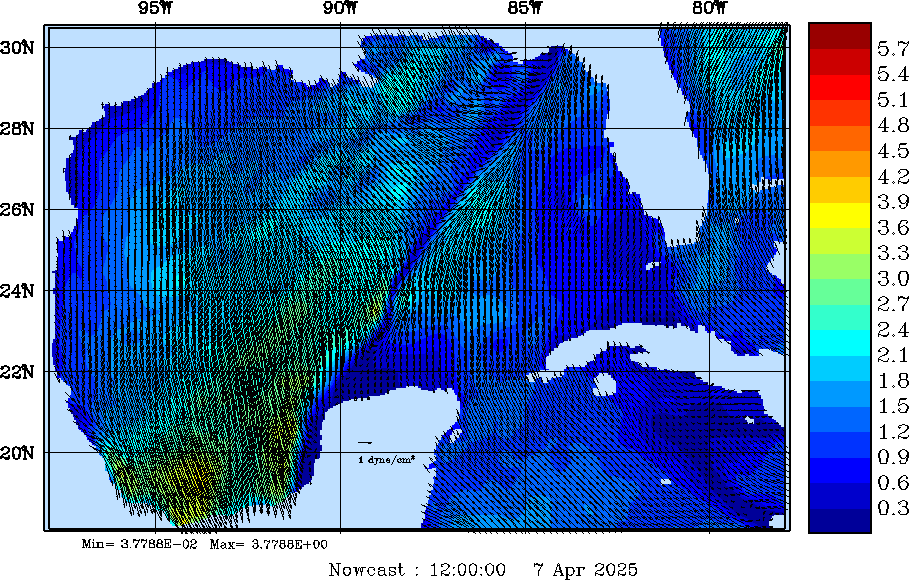Click the 1.8 colorbar label
Screen dimensions: 909x580
point(893,380)
